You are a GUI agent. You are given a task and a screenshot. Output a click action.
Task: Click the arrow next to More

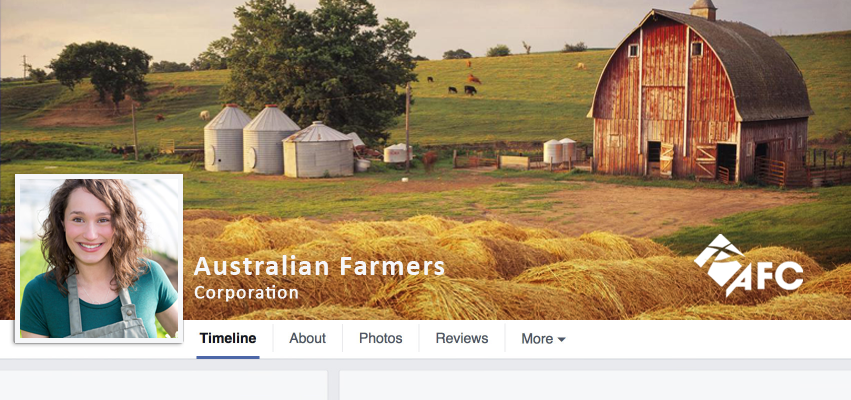561,340
